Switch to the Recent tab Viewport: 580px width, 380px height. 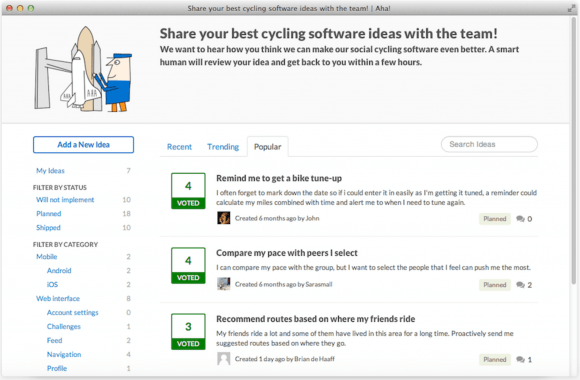point(179,147)
